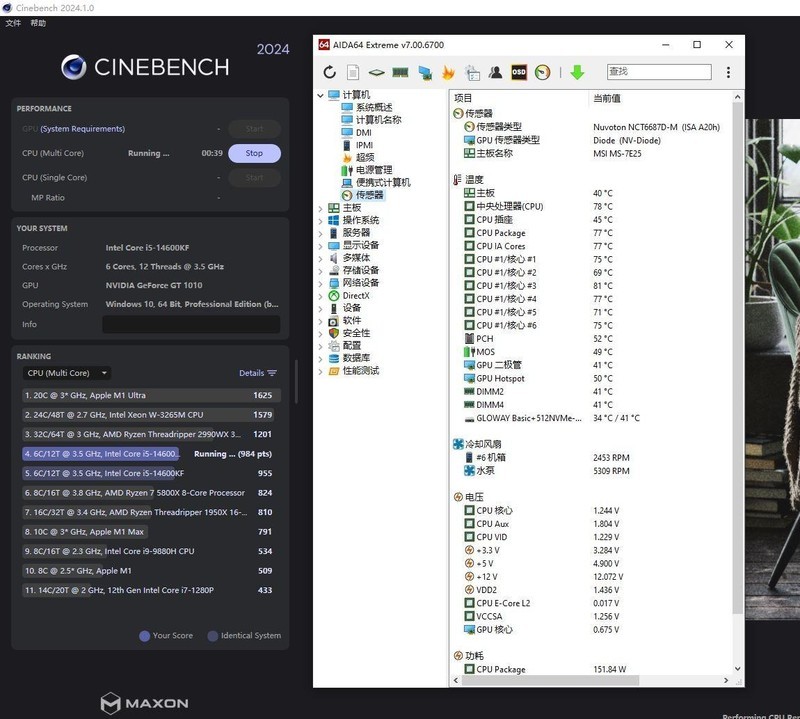Click the user silhouette toolbar icon
Viewport: 800px width, 719px height.
[495, 72]
